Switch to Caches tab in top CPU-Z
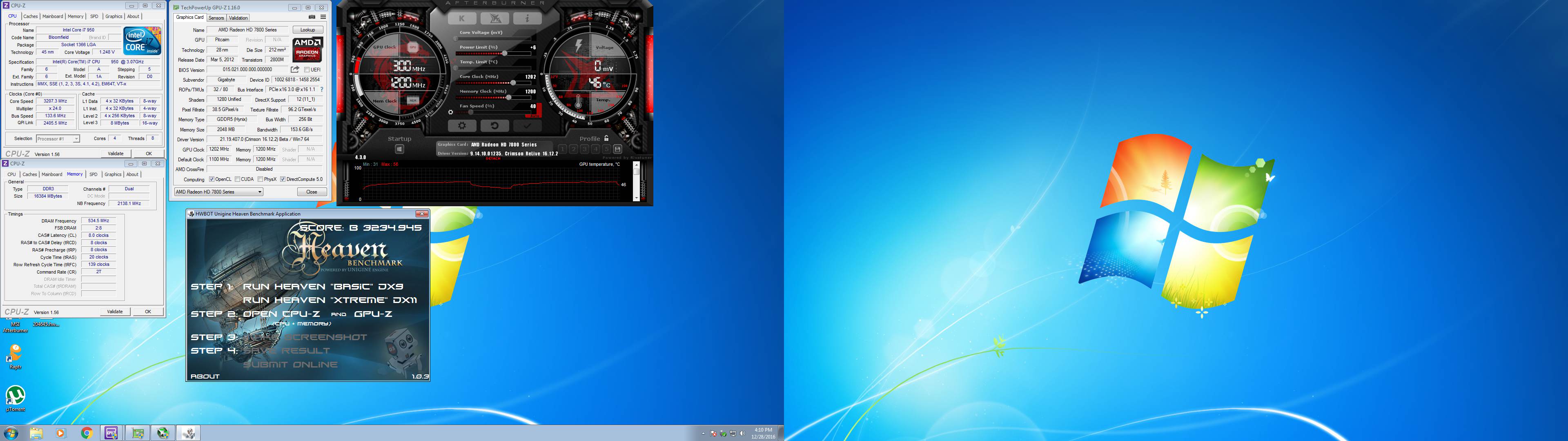The height and width of the screenshot is (441, 1568). pyautogui.click(x=30, y=16)
